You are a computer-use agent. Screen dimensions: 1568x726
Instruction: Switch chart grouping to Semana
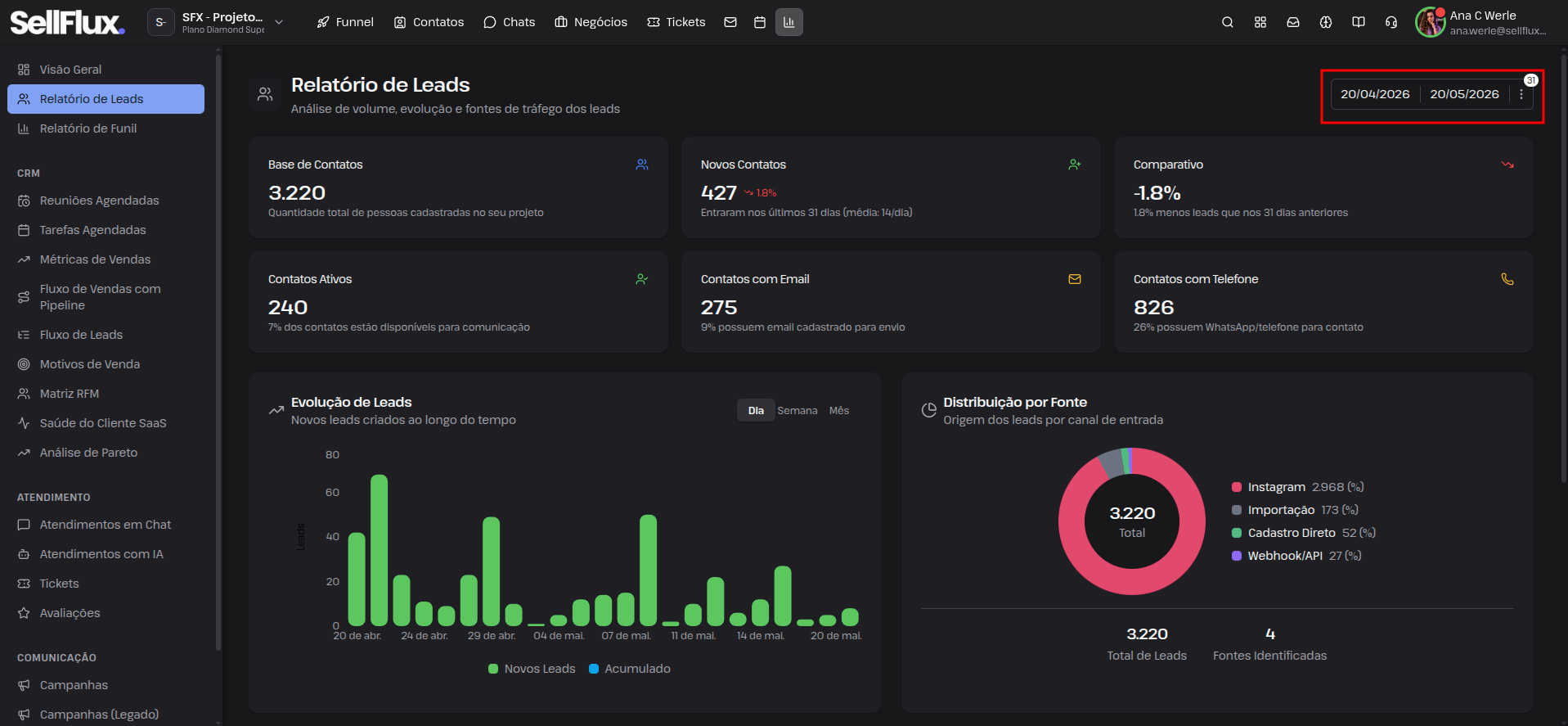[x=797, y=410]
